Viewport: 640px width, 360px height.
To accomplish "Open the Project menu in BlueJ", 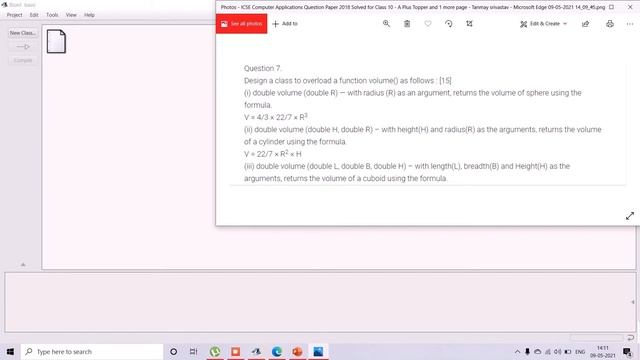I will pos(14,15).
